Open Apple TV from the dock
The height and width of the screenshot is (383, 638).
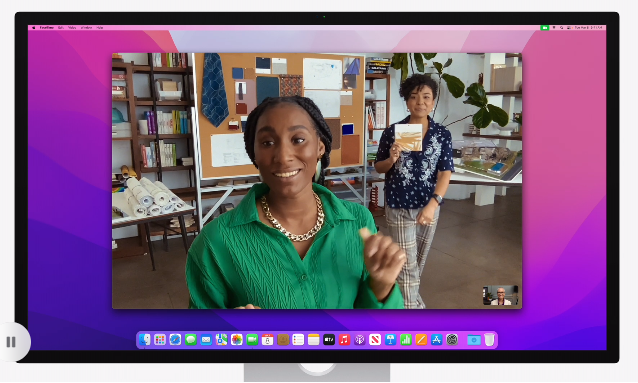329,340
